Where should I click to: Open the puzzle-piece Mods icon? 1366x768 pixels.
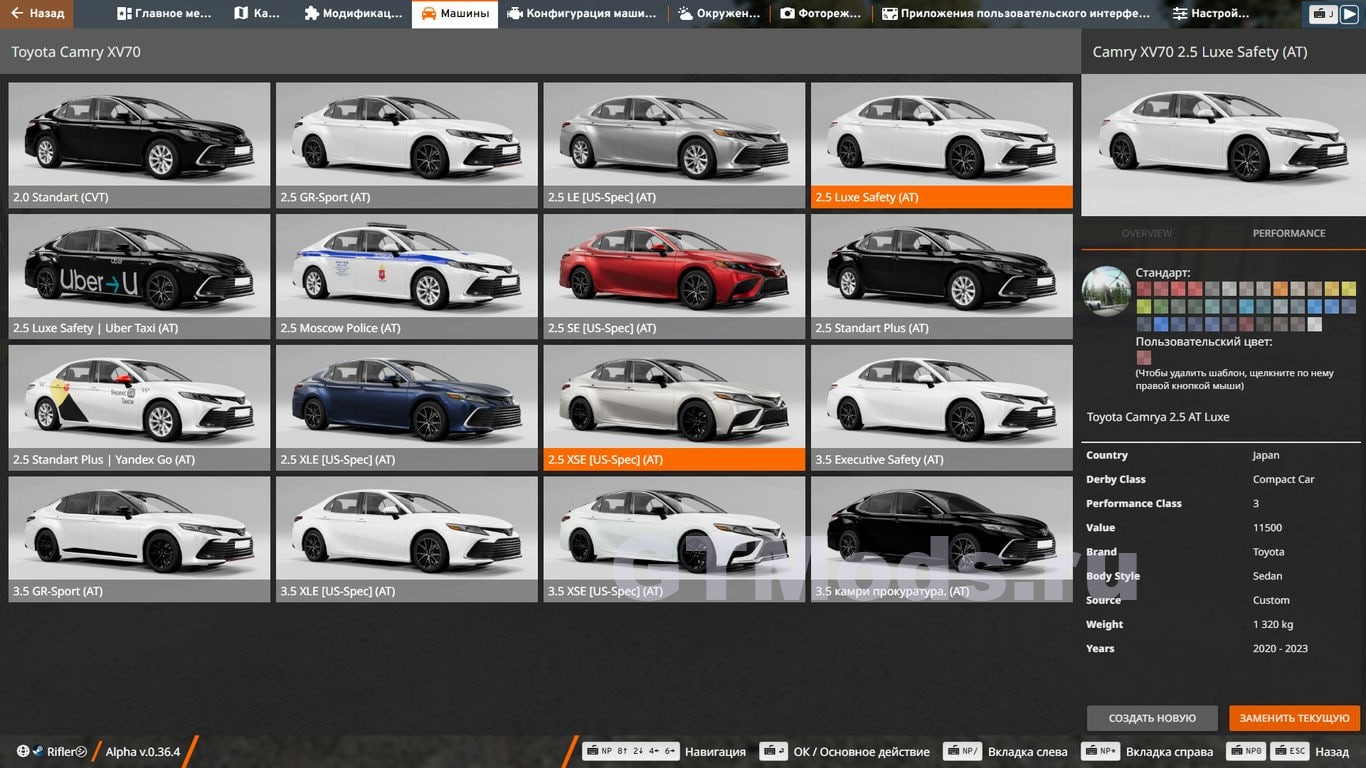point(312,14)
